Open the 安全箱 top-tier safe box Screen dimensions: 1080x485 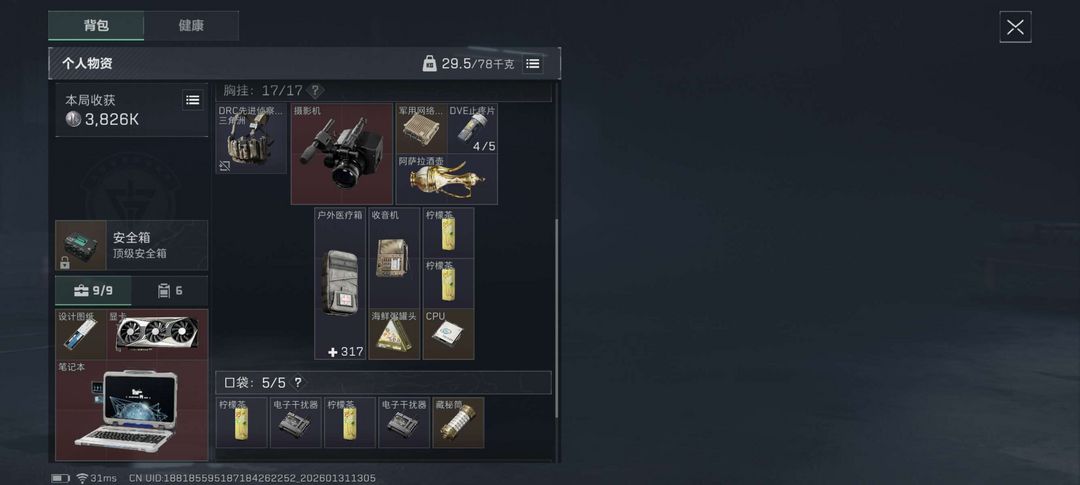point(132,245)
